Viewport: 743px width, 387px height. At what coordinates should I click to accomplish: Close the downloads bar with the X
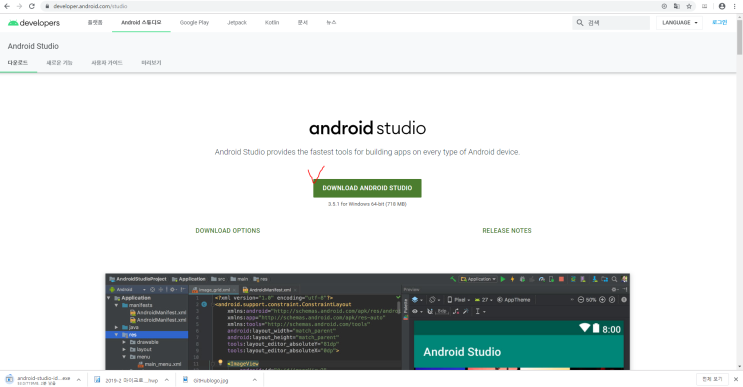735,379
